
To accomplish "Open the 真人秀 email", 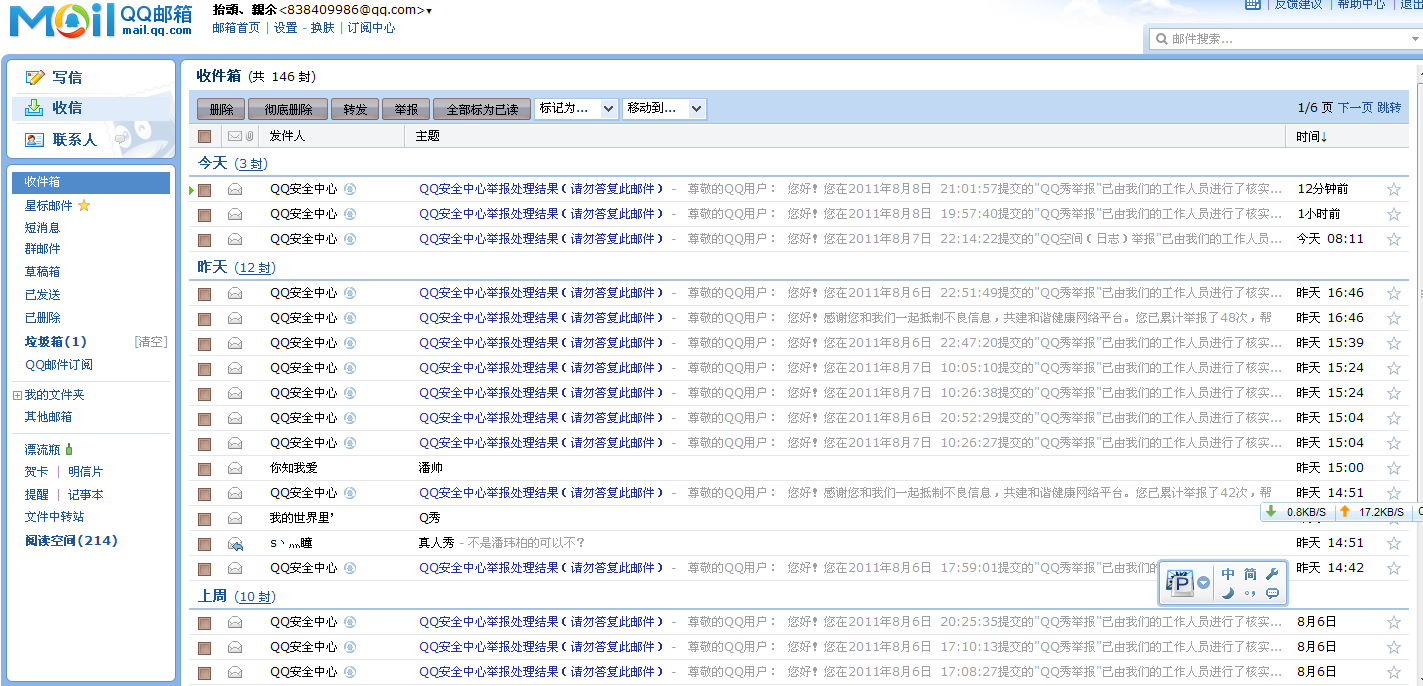I will click(x=436, y=543).
